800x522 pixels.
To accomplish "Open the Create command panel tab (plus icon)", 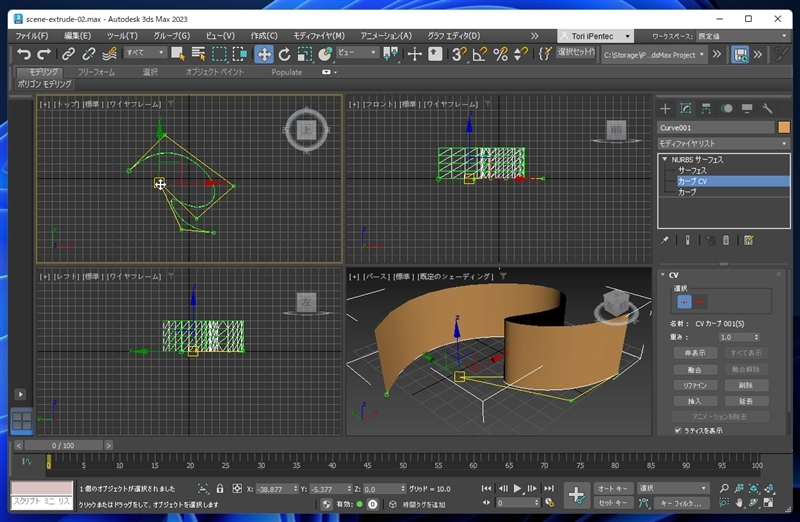I will pos(665,108).
